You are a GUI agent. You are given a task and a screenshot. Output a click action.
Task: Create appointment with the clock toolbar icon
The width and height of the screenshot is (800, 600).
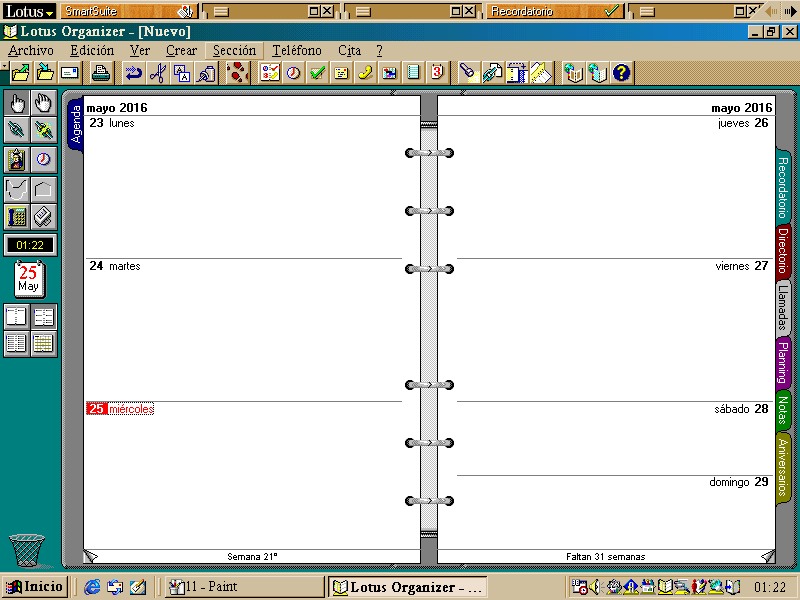293,72
